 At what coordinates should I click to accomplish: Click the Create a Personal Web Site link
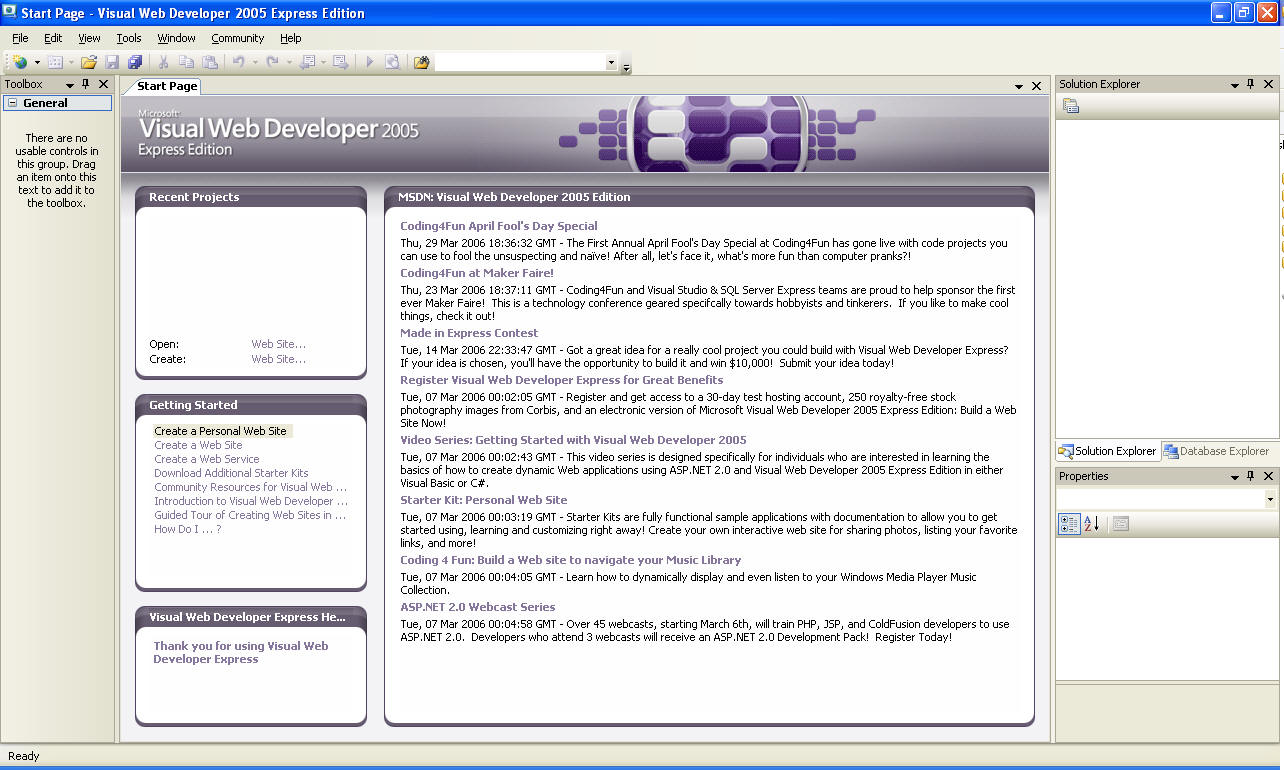[221, 430]
